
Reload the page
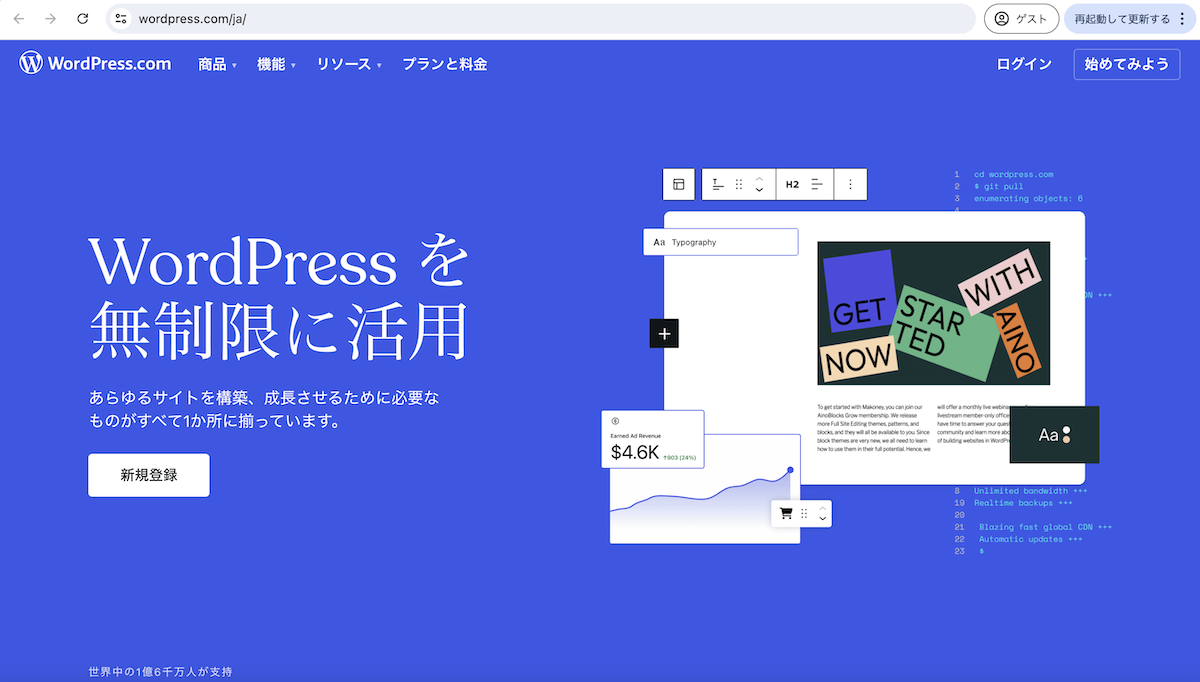tap(83, 19)
